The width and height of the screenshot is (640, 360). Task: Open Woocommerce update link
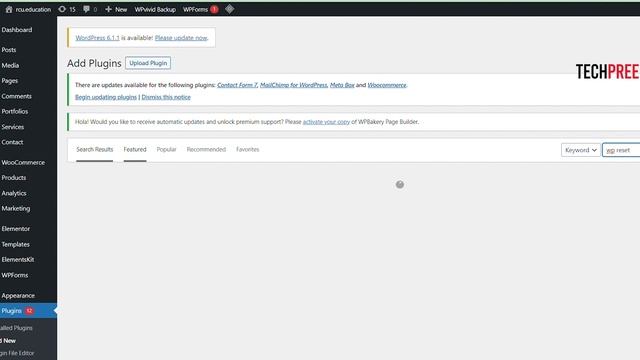click(387, 85)
